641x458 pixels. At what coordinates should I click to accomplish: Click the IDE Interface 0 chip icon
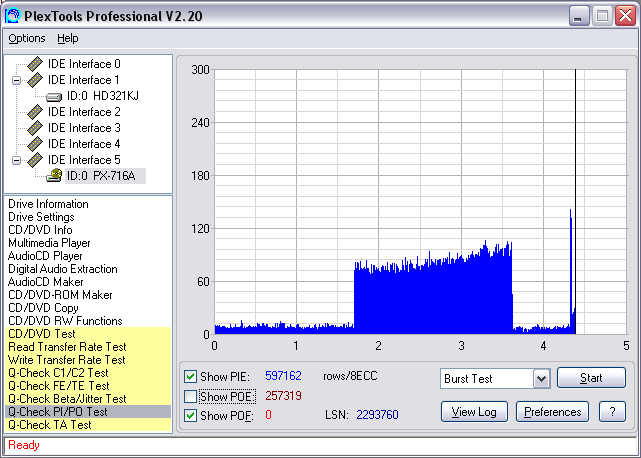pos(35,64)
